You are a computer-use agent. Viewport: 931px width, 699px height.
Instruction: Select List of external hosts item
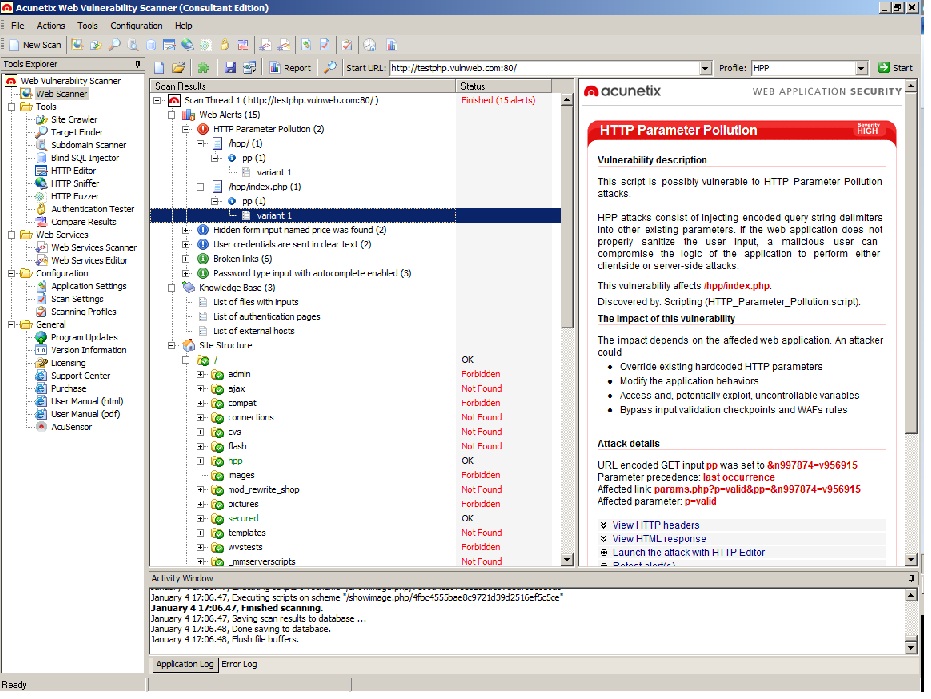[x=254, y=331]
